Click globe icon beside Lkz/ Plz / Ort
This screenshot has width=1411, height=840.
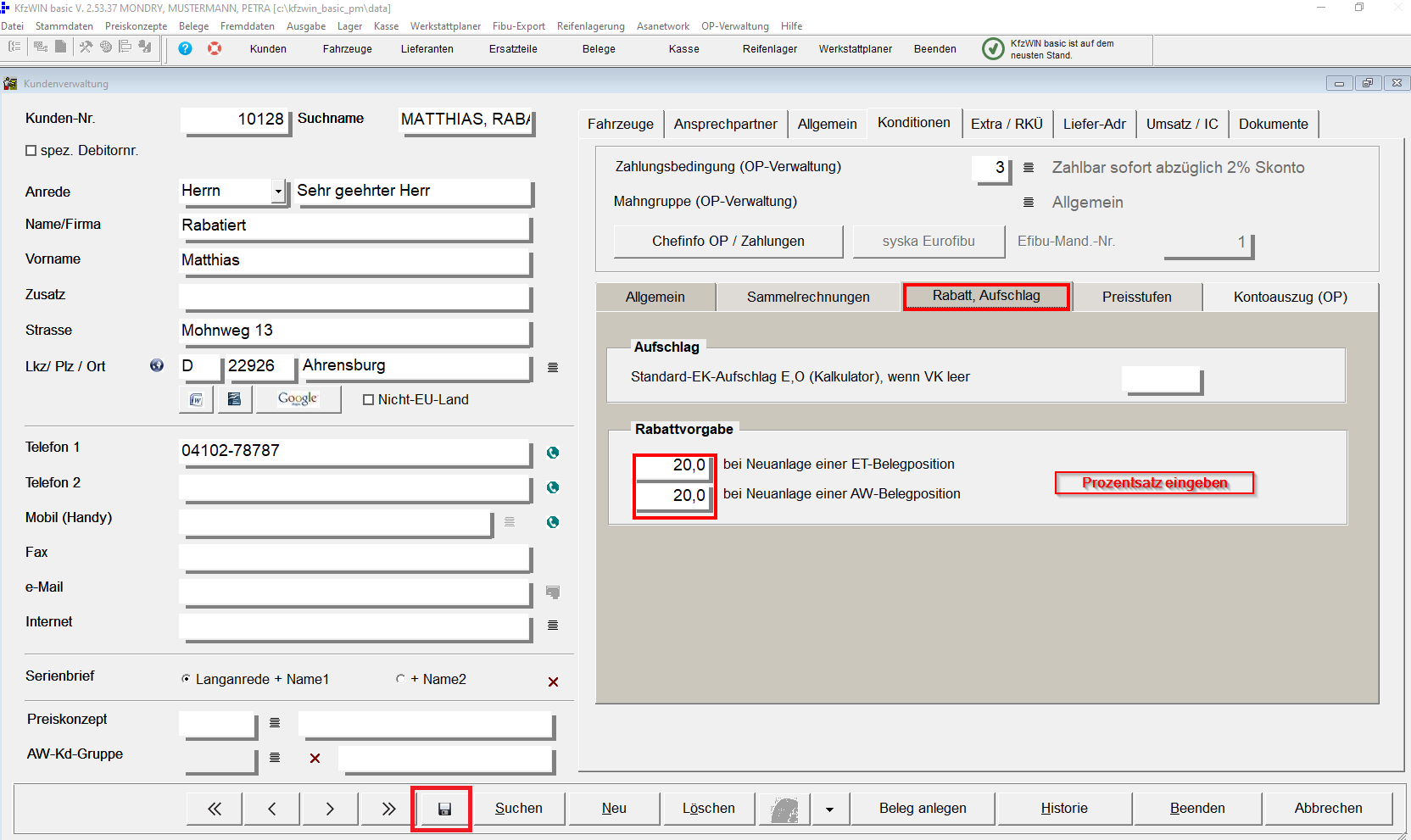pyautogui.click(x=157, y=365)
